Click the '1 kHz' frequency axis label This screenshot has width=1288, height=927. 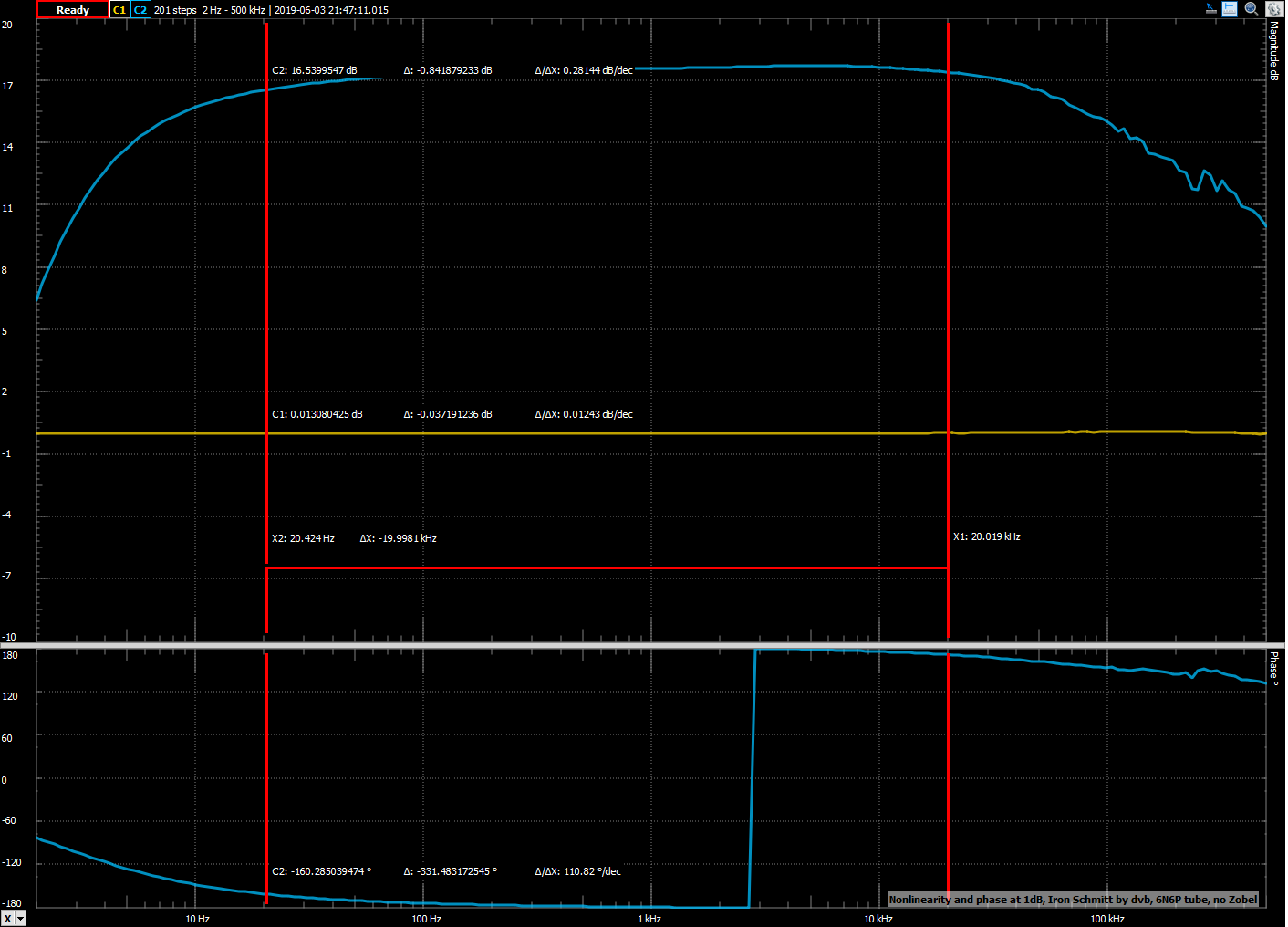(649, 919)
